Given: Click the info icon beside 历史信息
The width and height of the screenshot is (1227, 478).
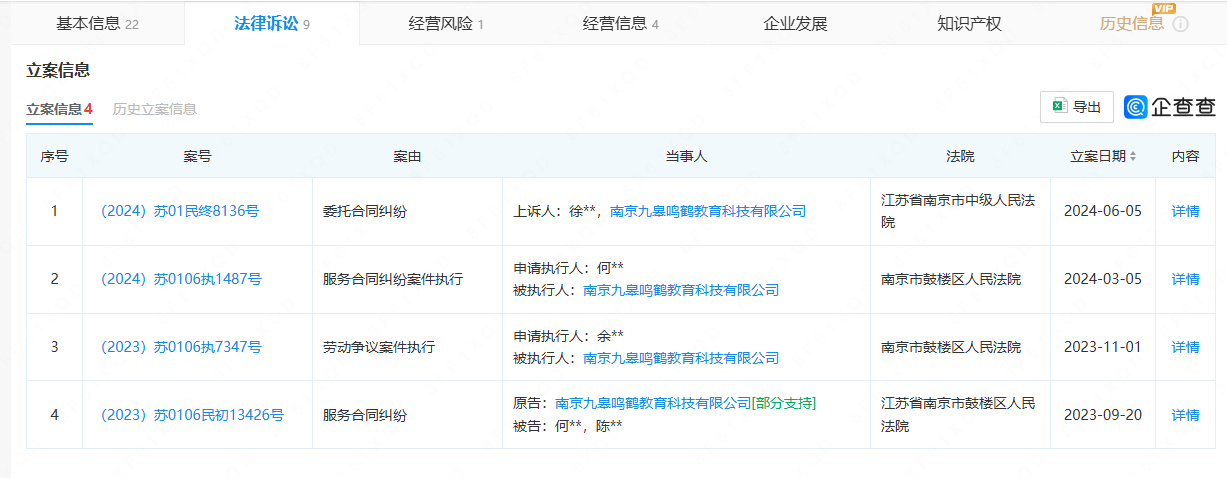Looking at the screenshot, I should [x=1180, y=24].
